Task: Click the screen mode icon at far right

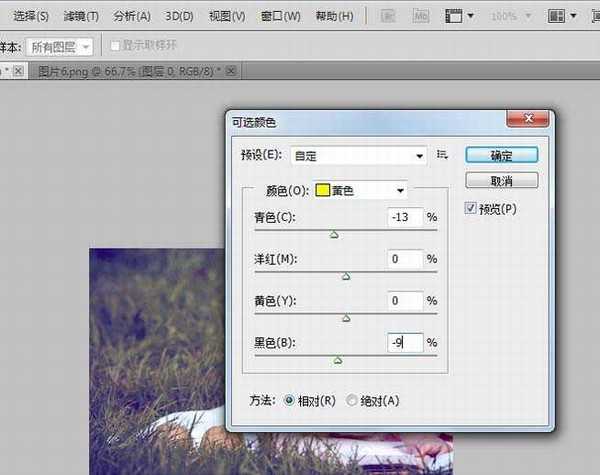Action: click(593, 17)
